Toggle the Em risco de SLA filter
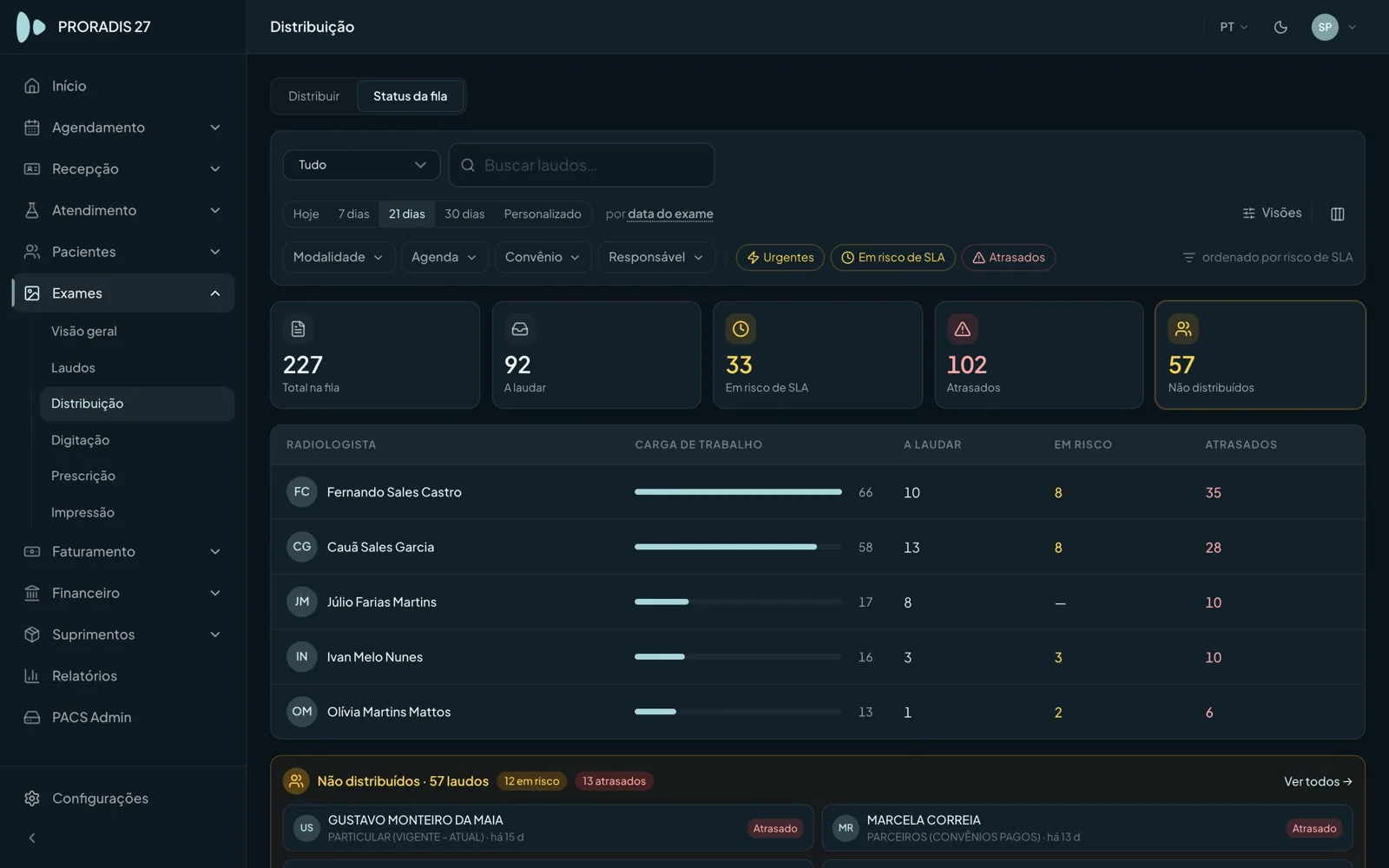 (x=893, y=257)
